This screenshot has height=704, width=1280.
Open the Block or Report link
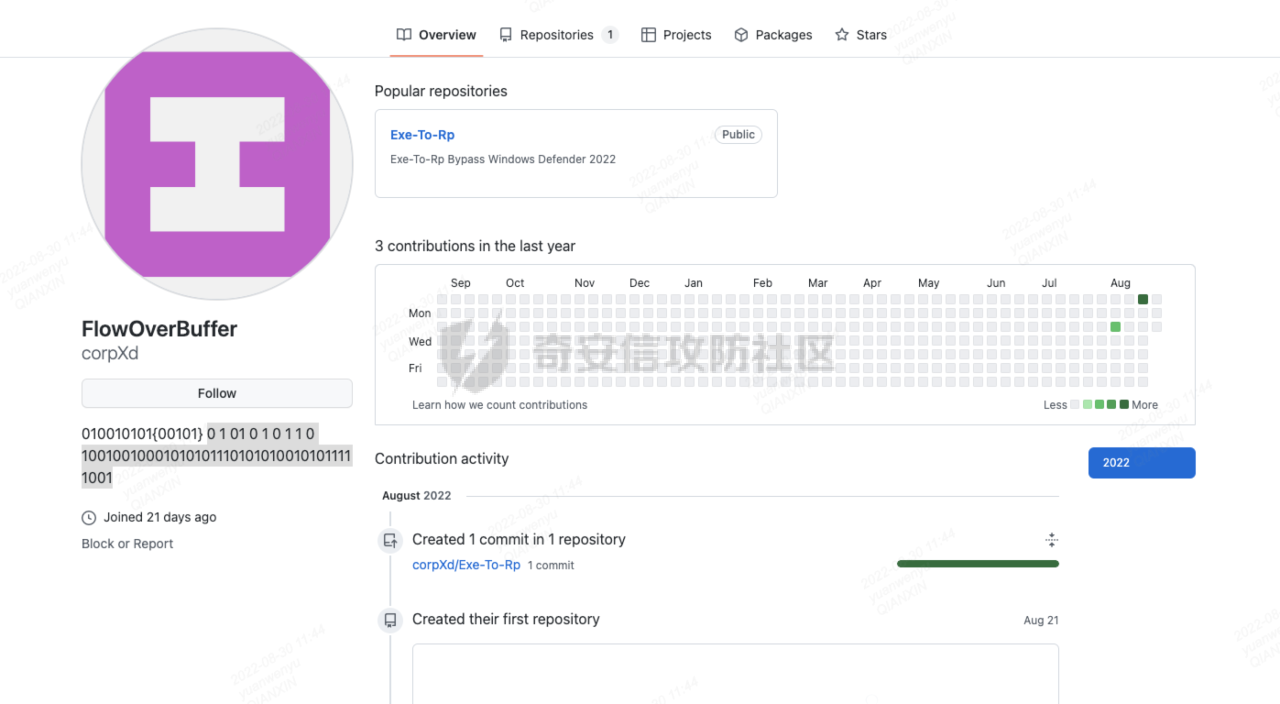point(127,544)
